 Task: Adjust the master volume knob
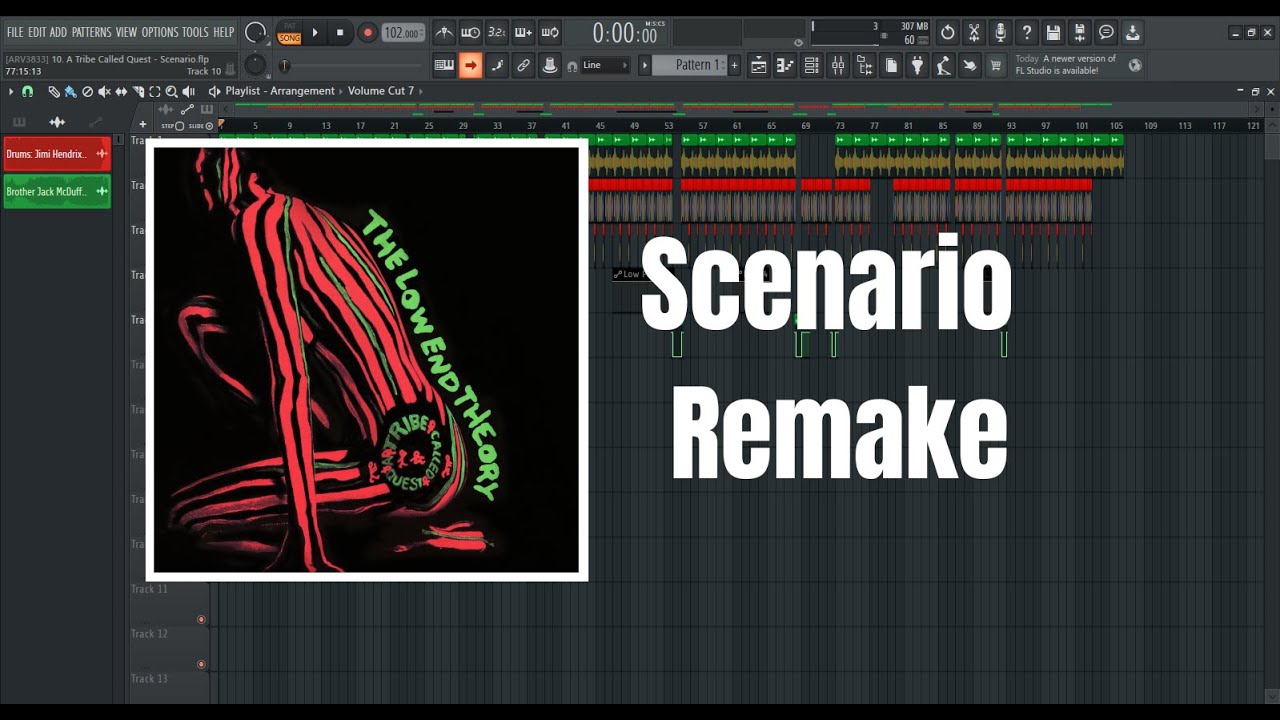256,32
